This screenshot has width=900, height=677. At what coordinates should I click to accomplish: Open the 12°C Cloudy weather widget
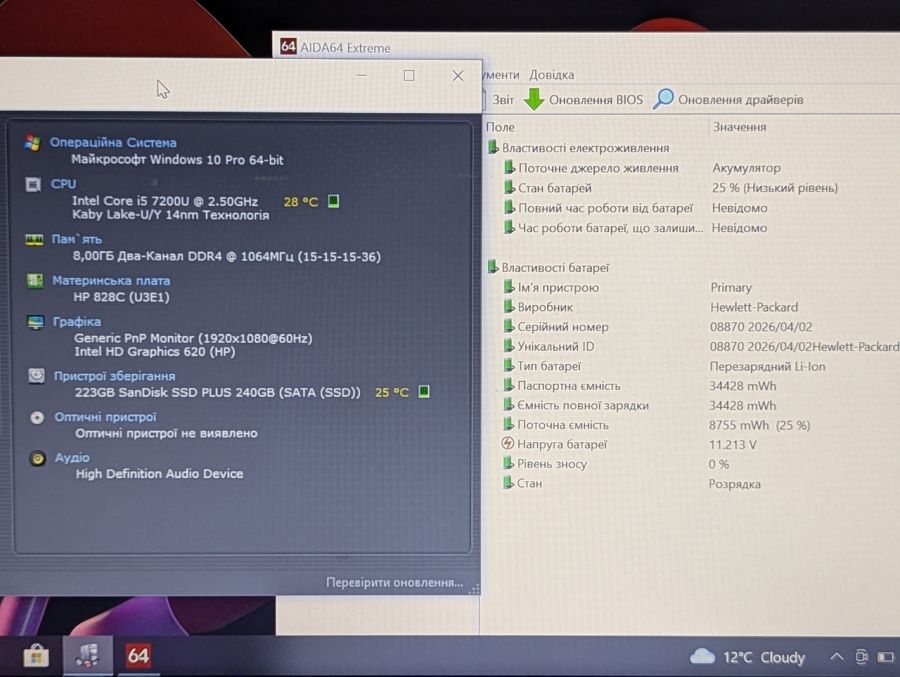[x=747, y=657]
